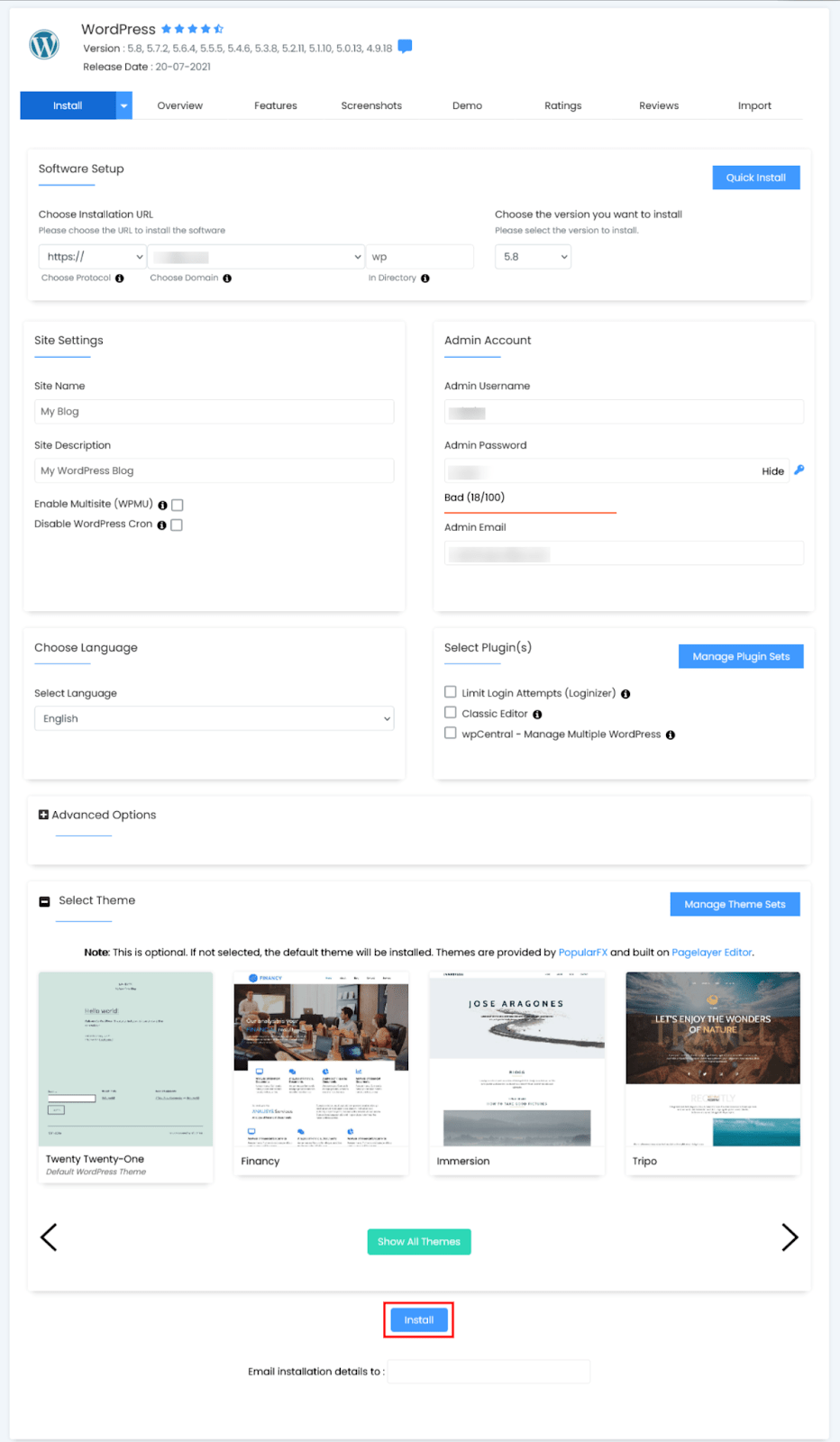840x1442 pixels.
Task: Tick Disable WordPress Cron checkbox
Action: pos(177,525)
